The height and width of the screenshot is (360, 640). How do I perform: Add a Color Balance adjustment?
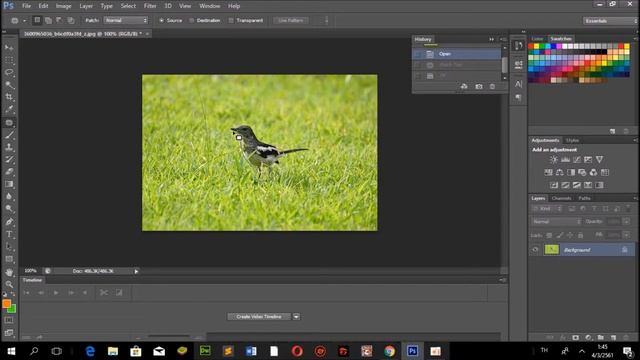[560, 172]
